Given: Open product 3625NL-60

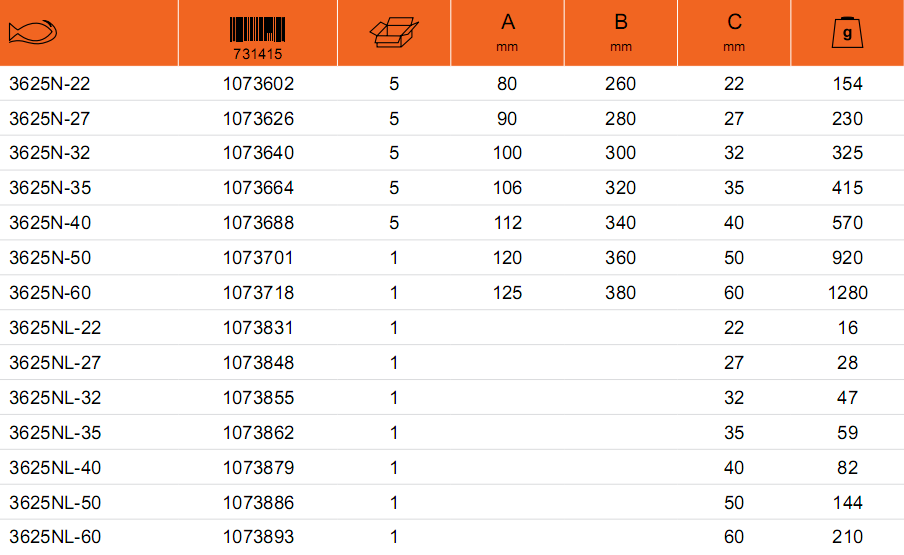Looking at the screenshot, I should coord(55,537).
